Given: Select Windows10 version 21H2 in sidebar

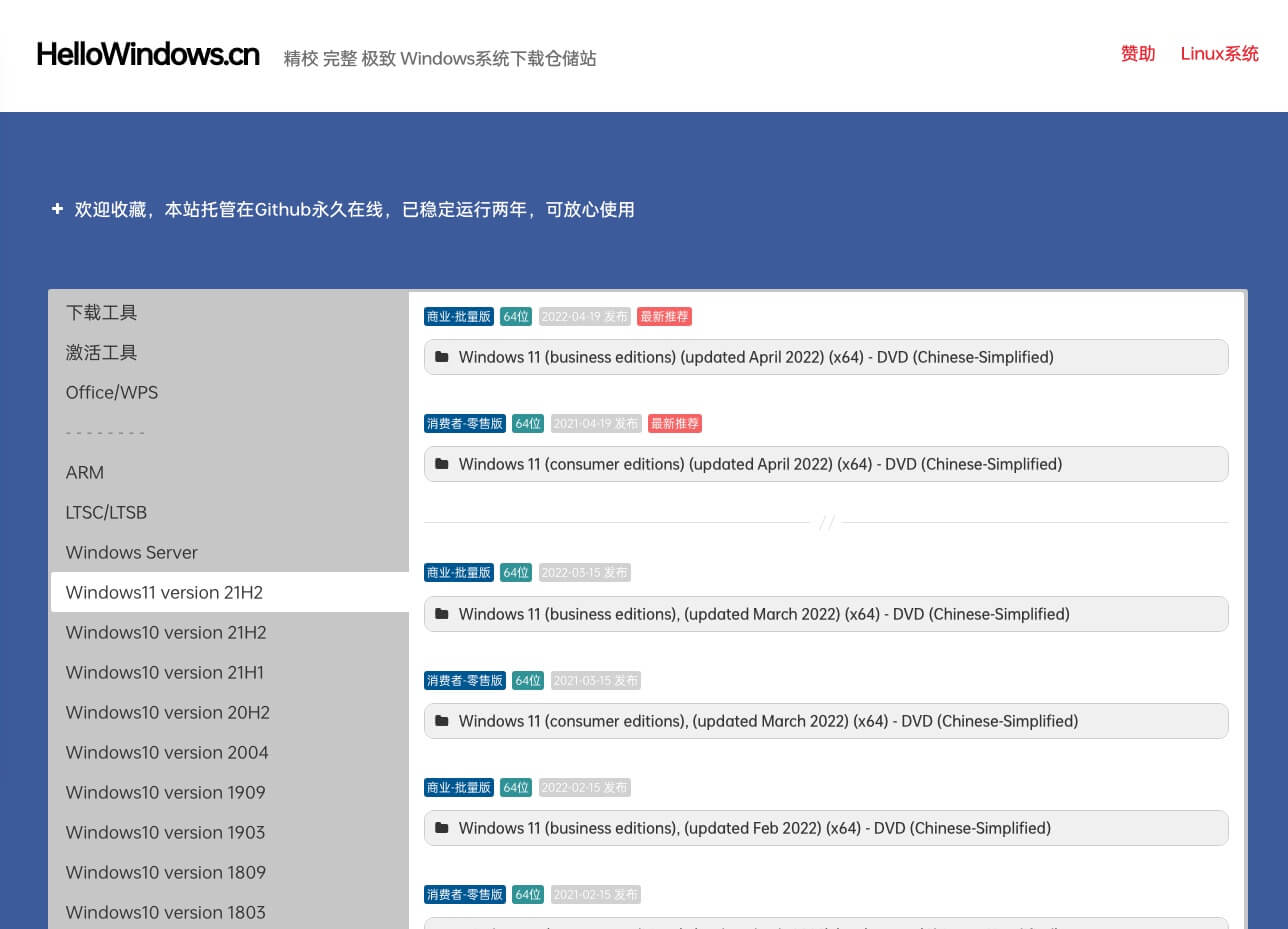Looking at the screenshot, I should (230, 632).
